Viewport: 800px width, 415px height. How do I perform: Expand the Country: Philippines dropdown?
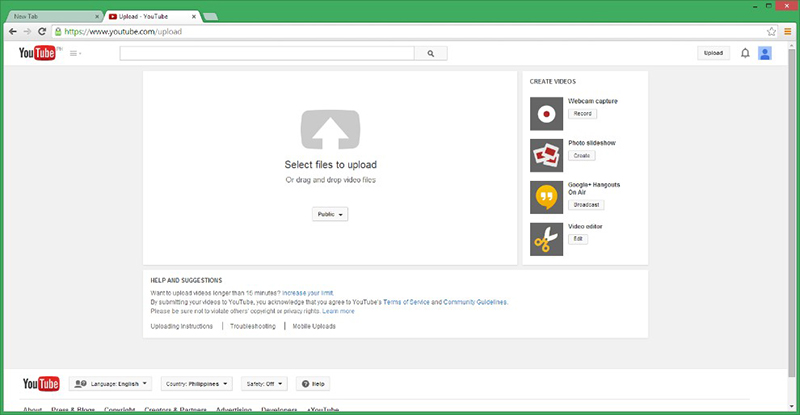(196, 383)
